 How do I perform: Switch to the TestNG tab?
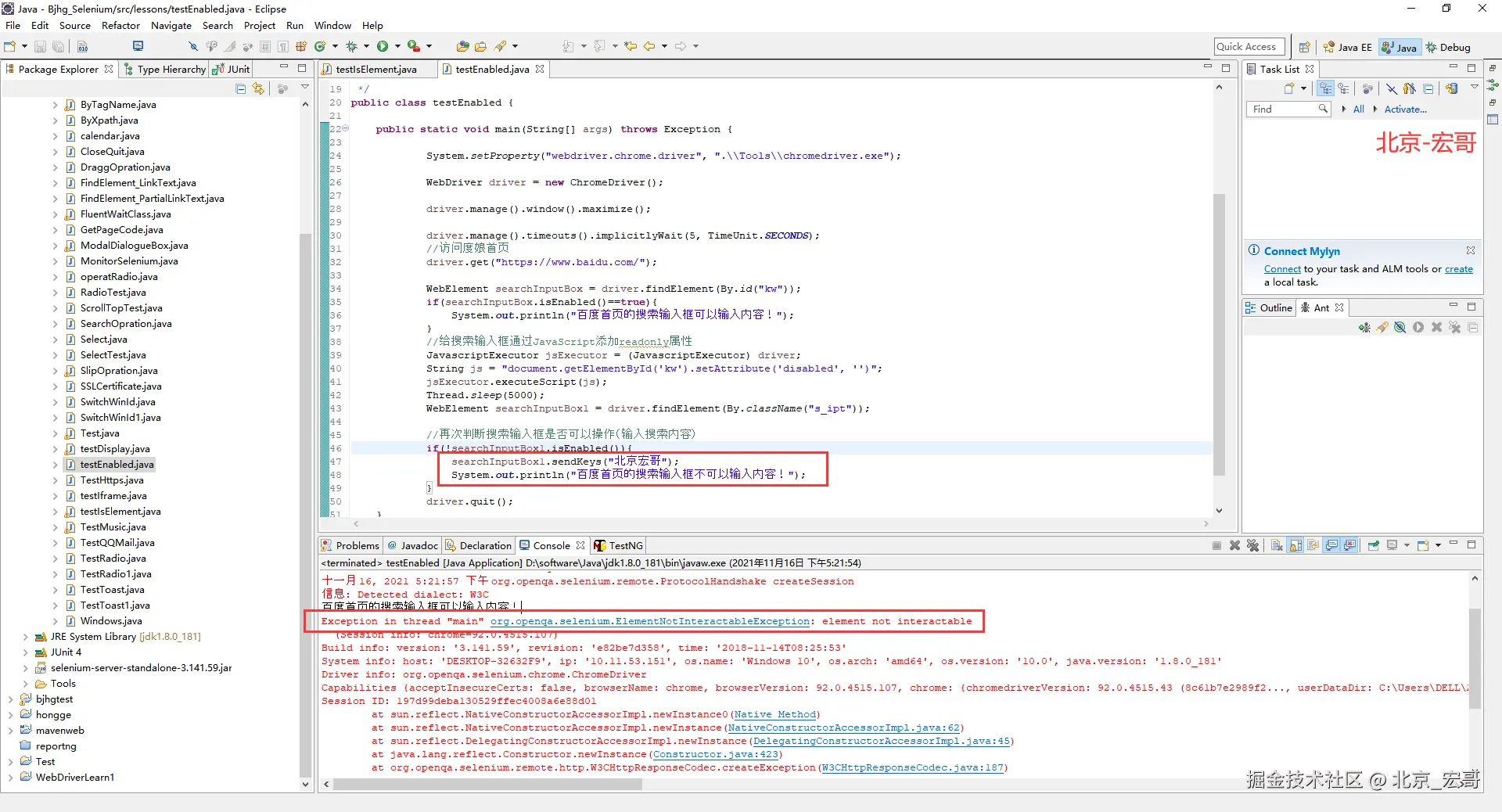click(618, 546)
